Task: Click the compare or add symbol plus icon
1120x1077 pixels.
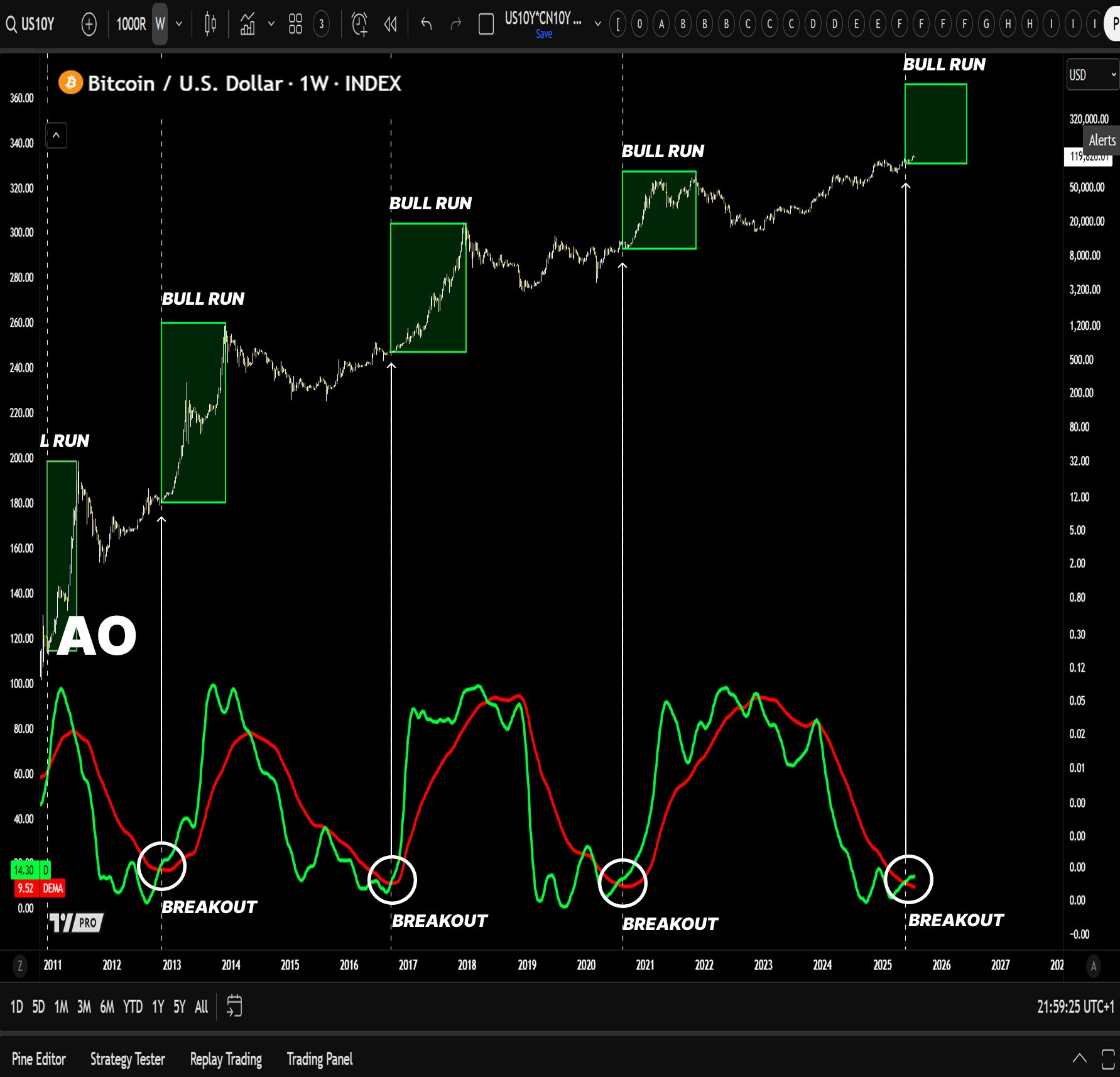Action: pyautogui.click(x=89, y=25)
